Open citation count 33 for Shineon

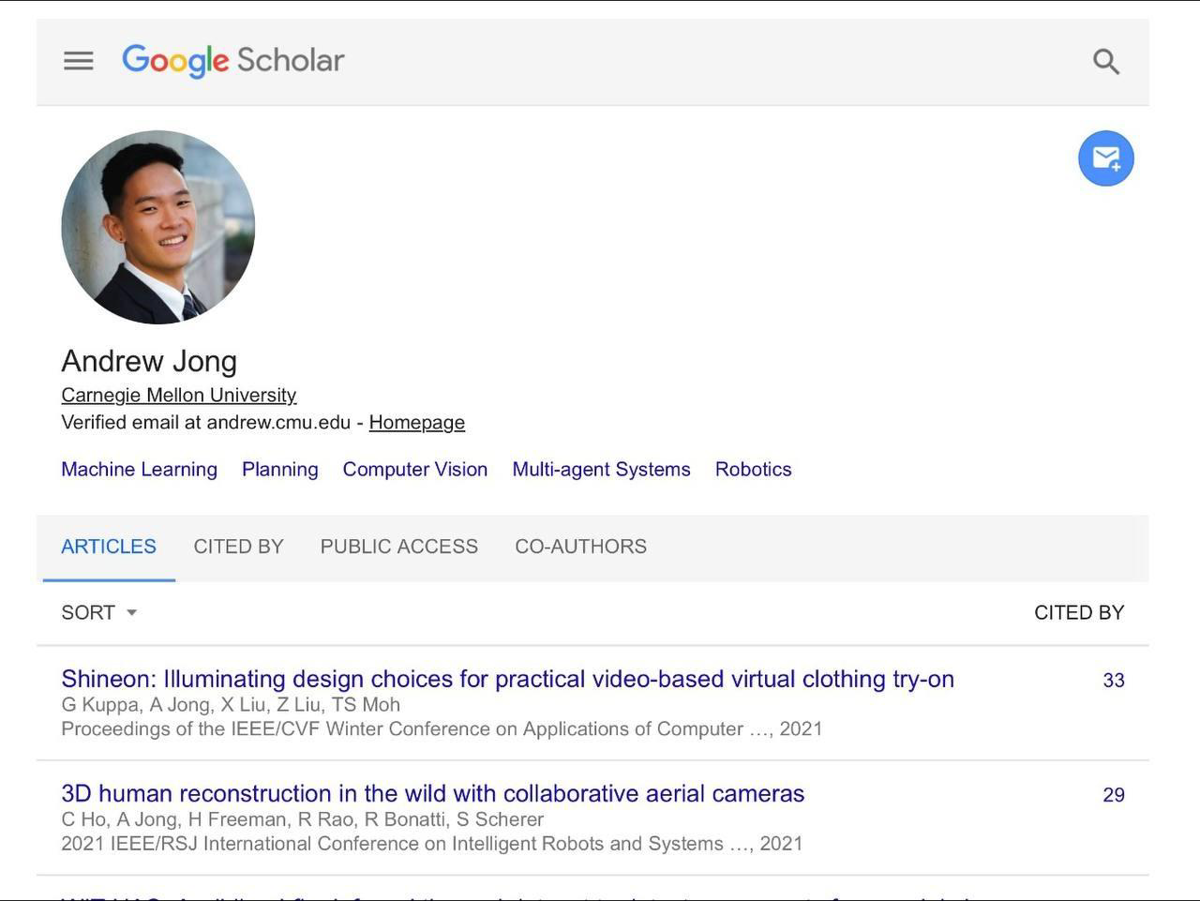1114,680
